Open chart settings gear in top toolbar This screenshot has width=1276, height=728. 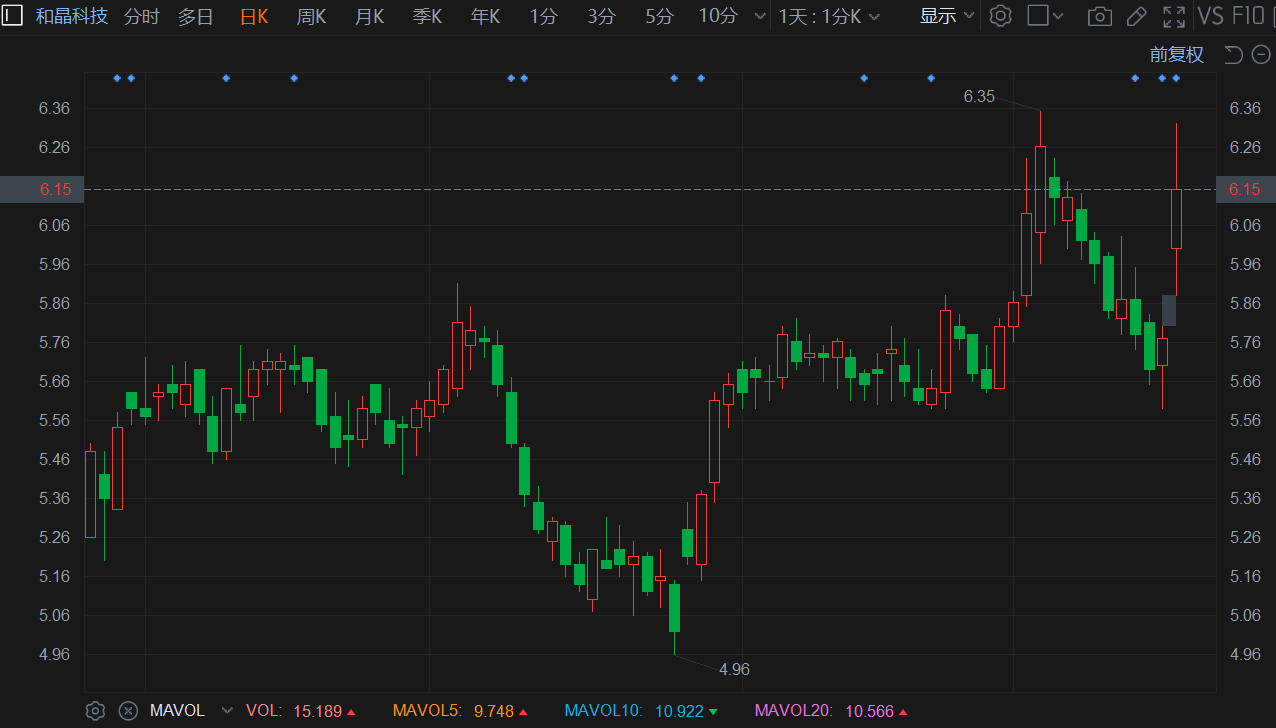pos(1001,16)
